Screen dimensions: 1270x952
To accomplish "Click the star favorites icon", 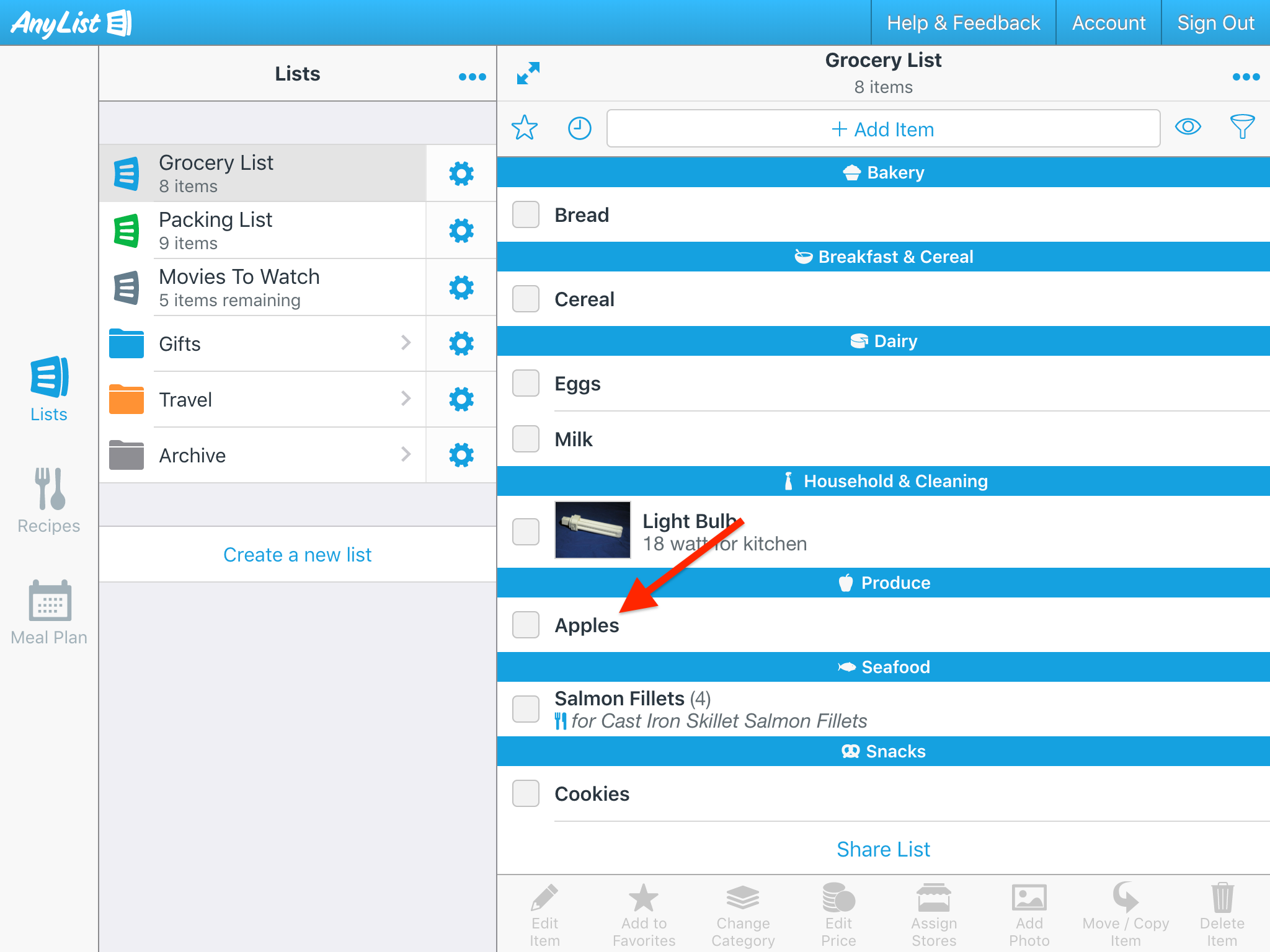I will (524, 128).
